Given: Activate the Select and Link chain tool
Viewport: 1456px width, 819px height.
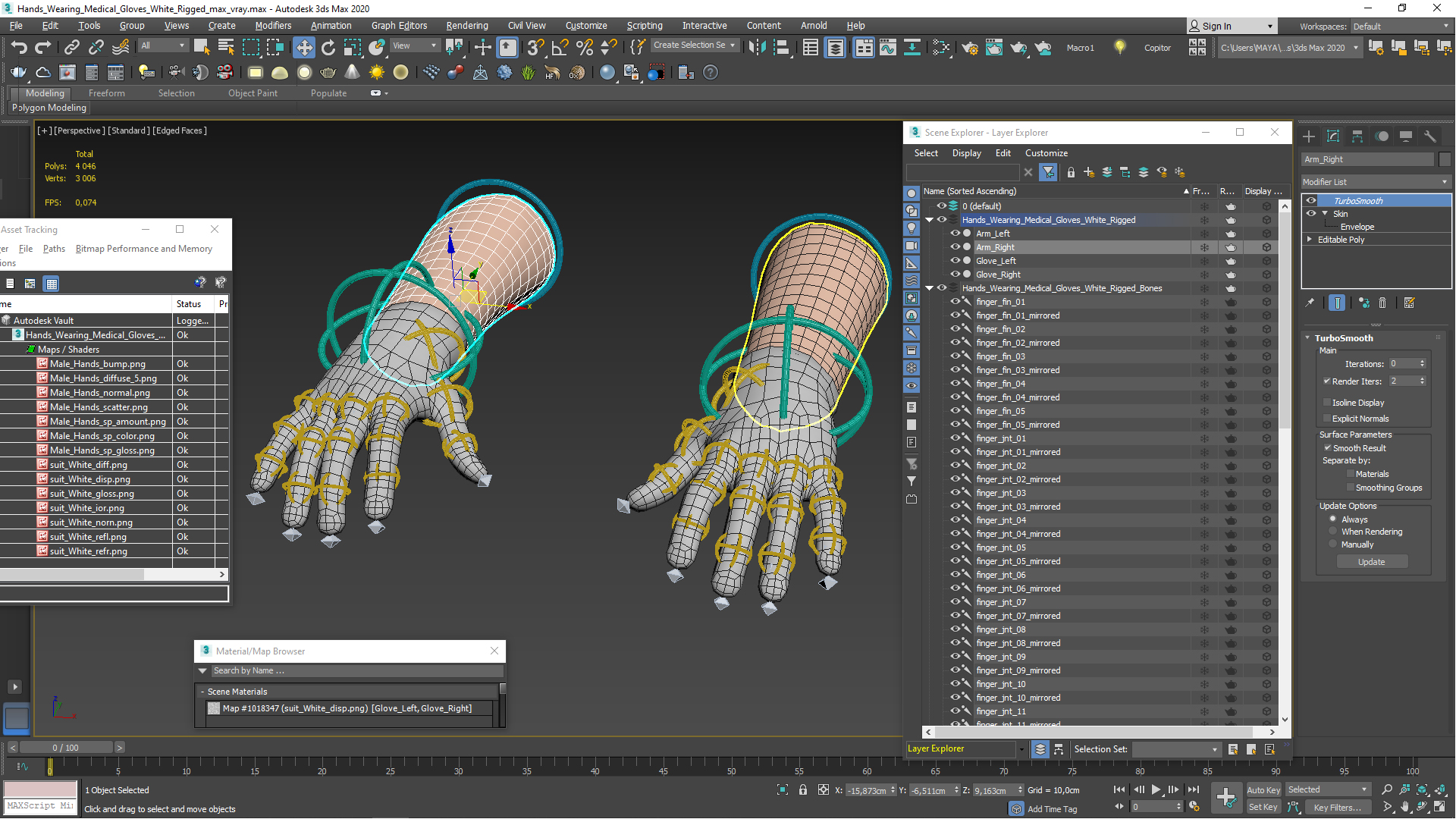Looking at the screenshot, I should tap(71, 47).
